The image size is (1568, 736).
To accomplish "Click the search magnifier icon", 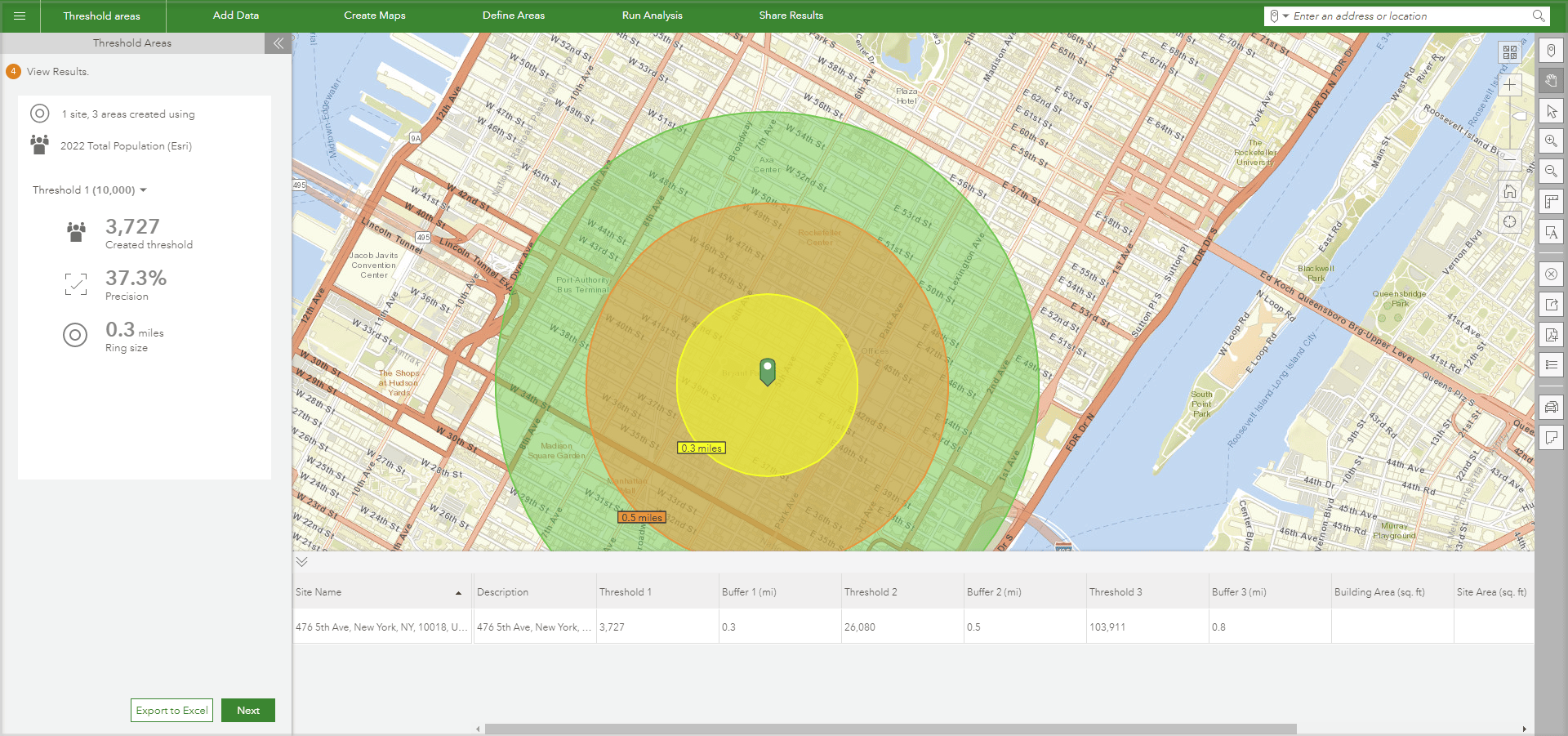I will tap(1539, 16).
